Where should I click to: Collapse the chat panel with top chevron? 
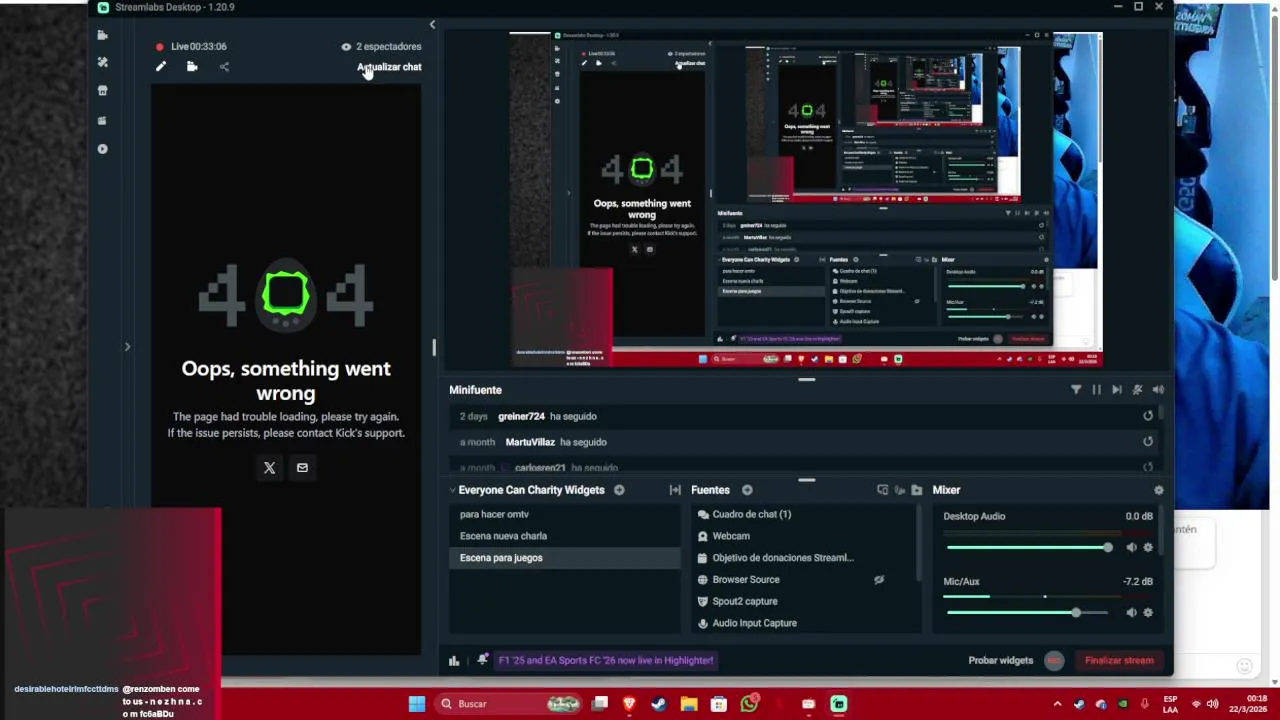(432, 25)
